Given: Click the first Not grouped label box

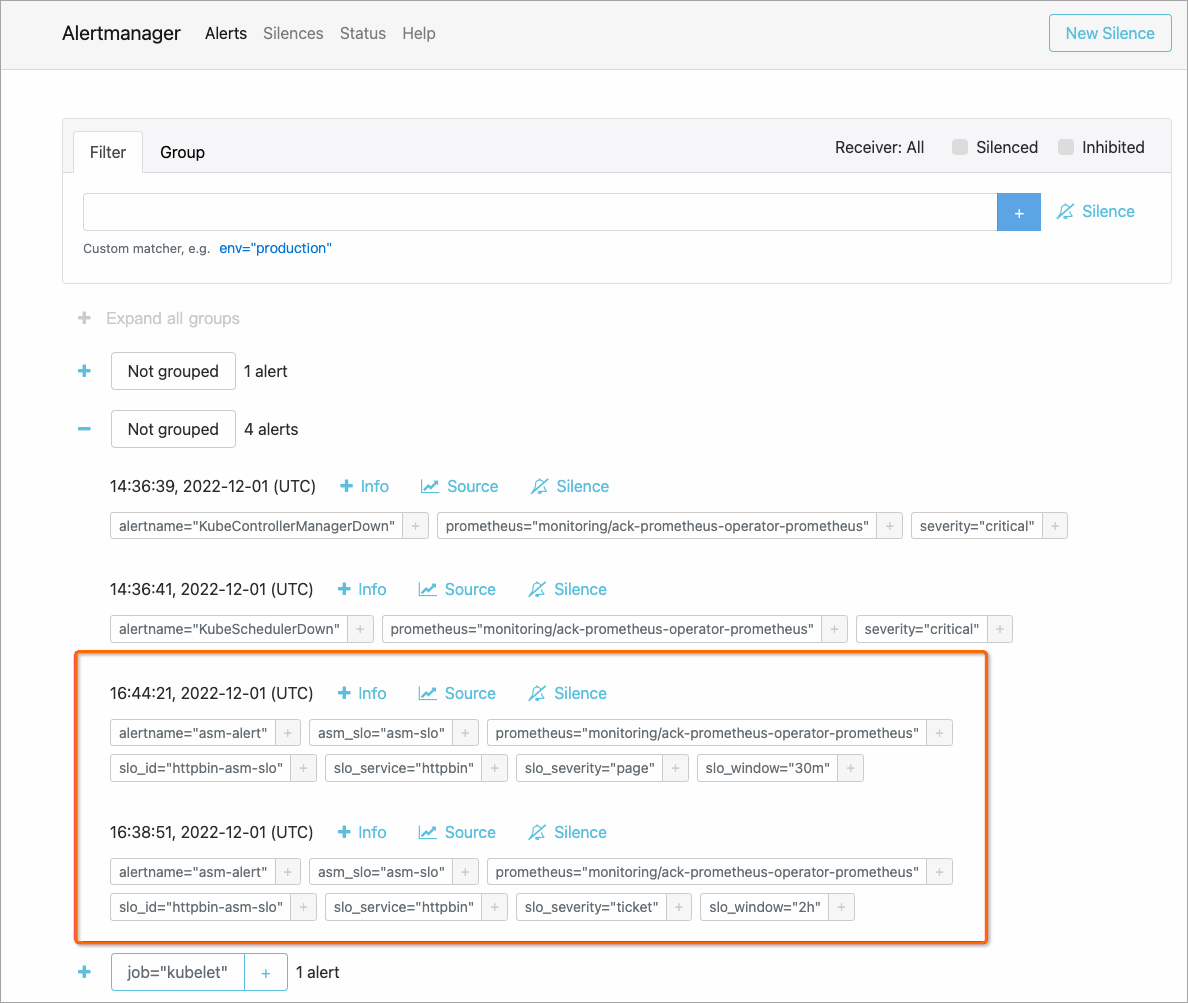Looking at the screenshot, I should click(x=174, y=371).
